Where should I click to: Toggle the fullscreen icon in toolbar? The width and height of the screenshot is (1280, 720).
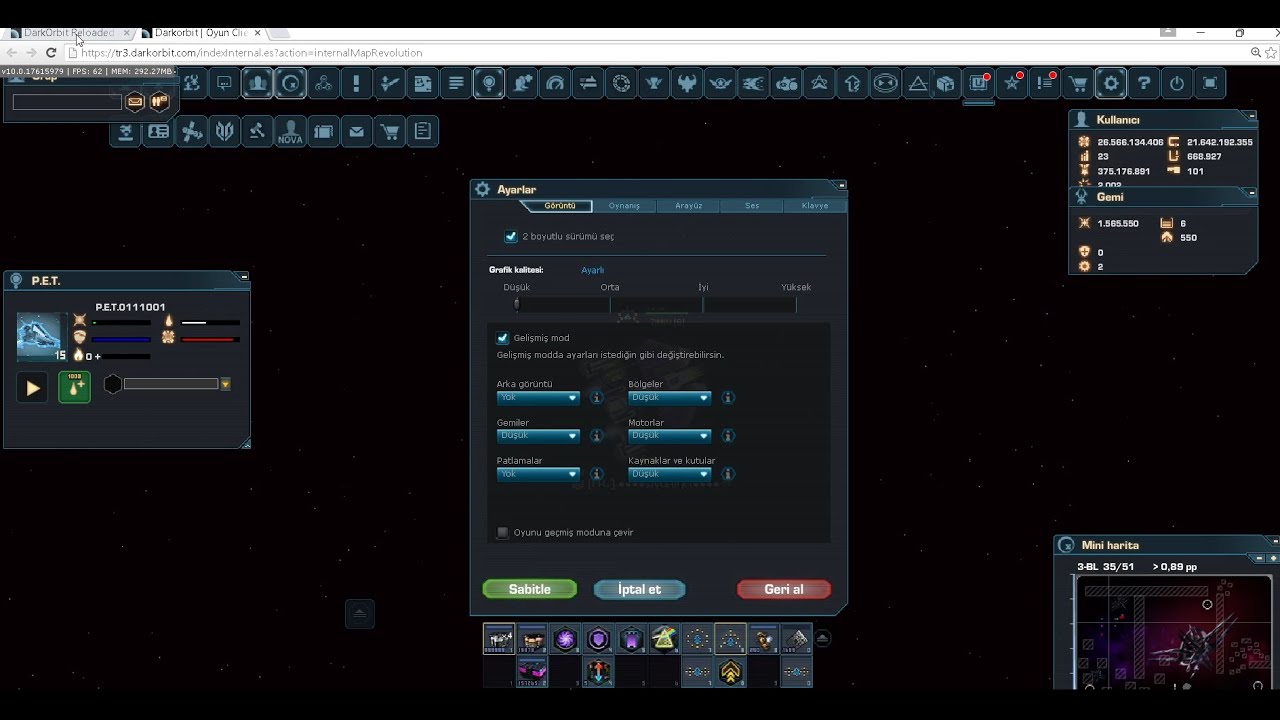point(1210,84)
